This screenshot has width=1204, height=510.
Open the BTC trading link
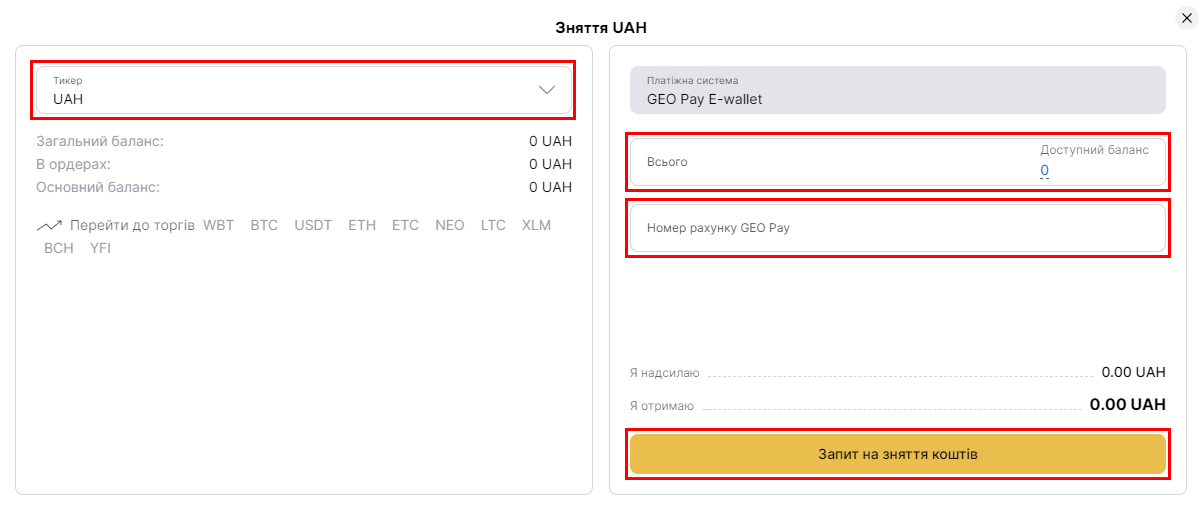(264, 225)
